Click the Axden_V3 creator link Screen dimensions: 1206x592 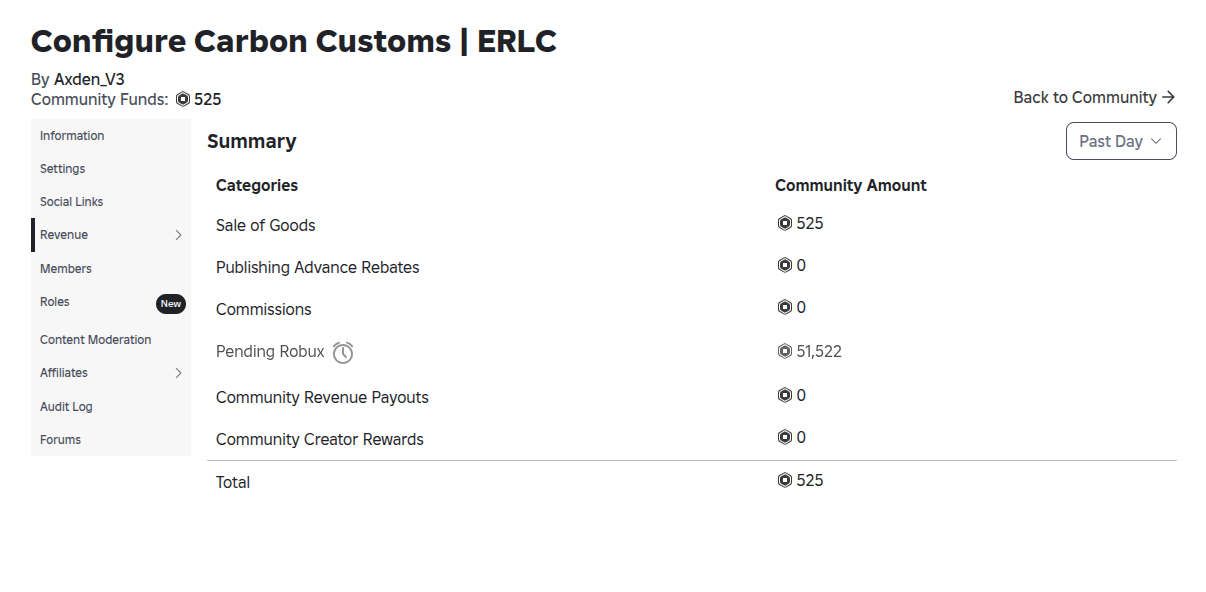click(x=89, y=79)
